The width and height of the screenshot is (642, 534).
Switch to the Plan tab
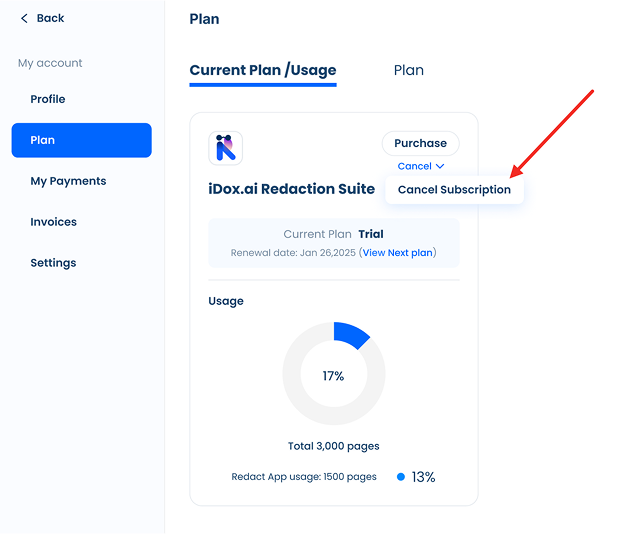click(408, 70)
